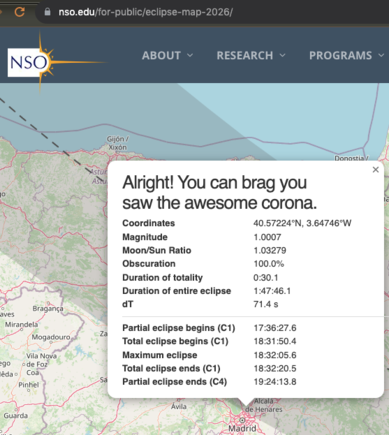Click the 'Coordinates' row label
This screenshot has height=435, width=389.
click(x=149, y=223)
